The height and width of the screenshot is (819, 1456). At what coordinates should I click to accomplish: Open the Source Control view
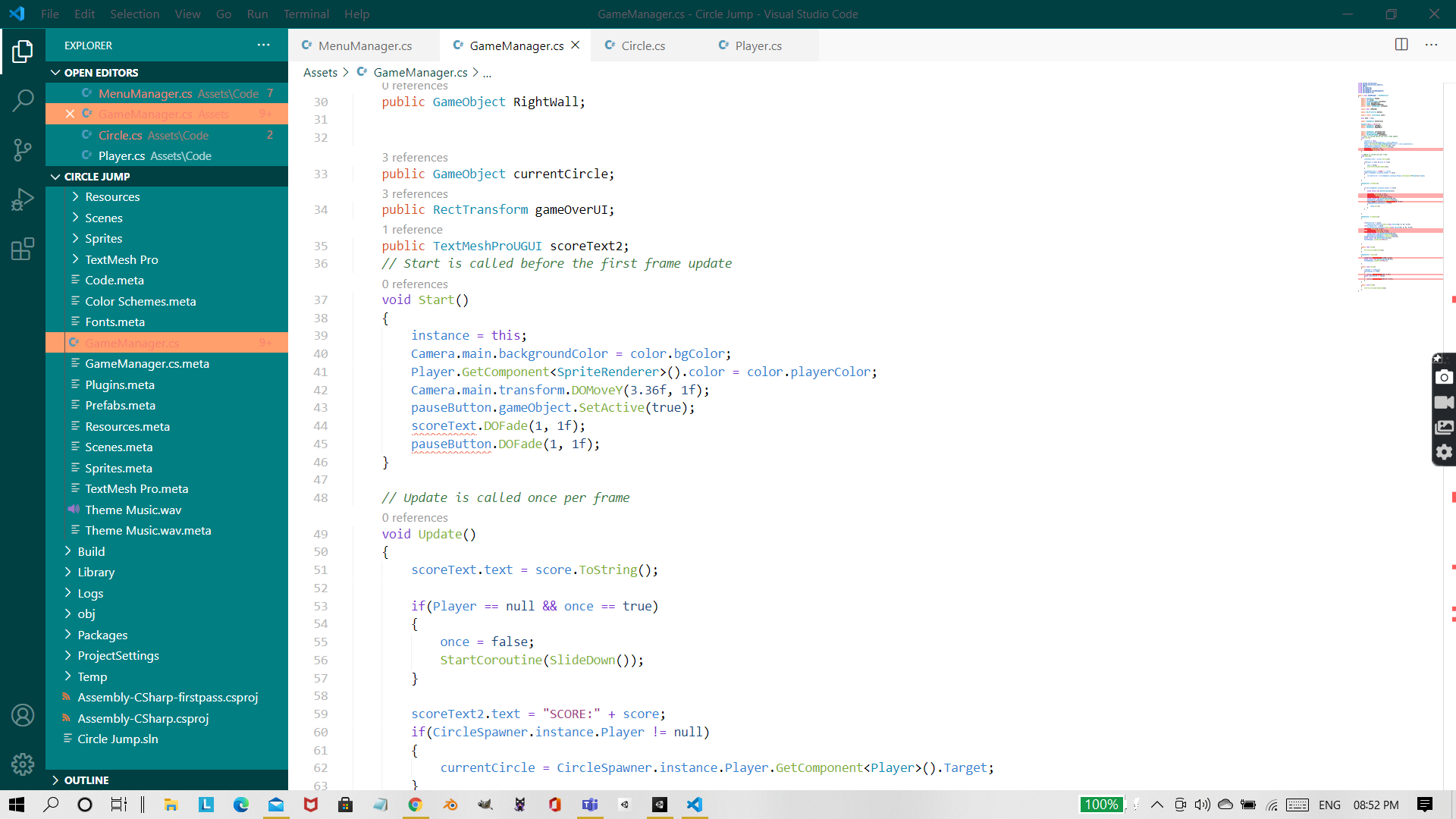23,149
